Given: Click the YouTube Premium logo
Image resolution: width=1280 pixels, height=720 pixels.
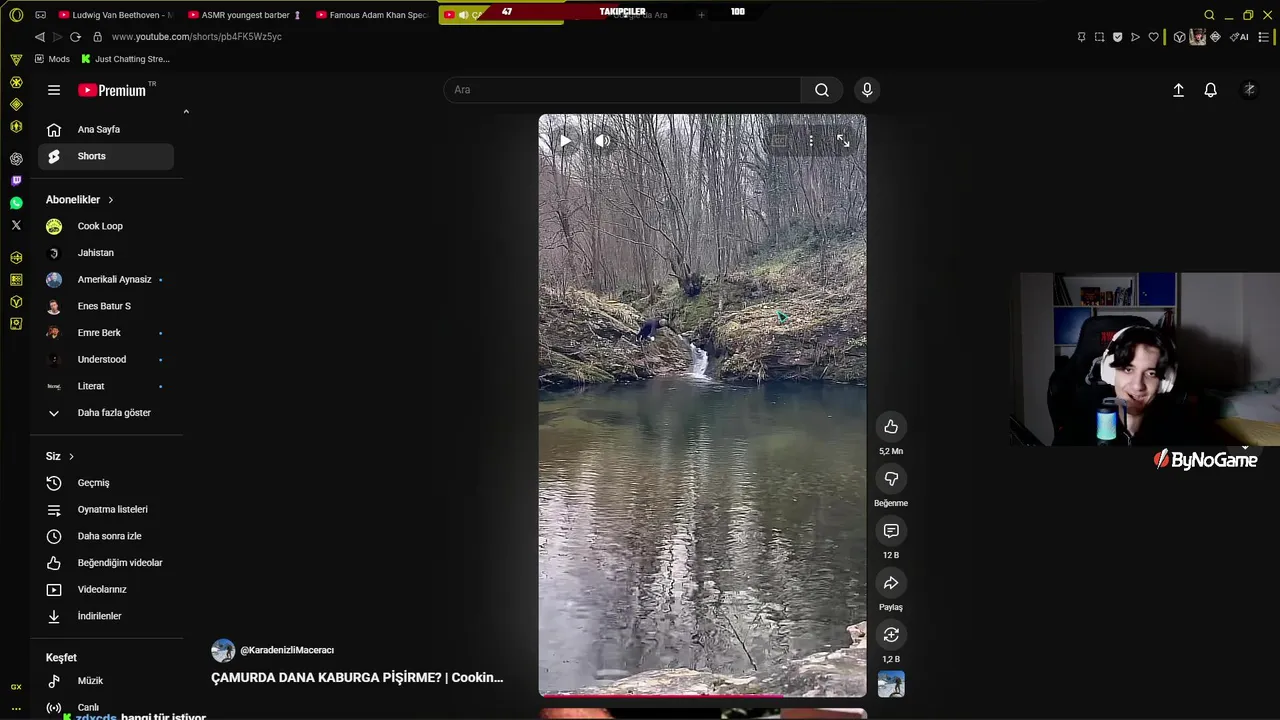Looking at the screenshot, I should (112, 90).
